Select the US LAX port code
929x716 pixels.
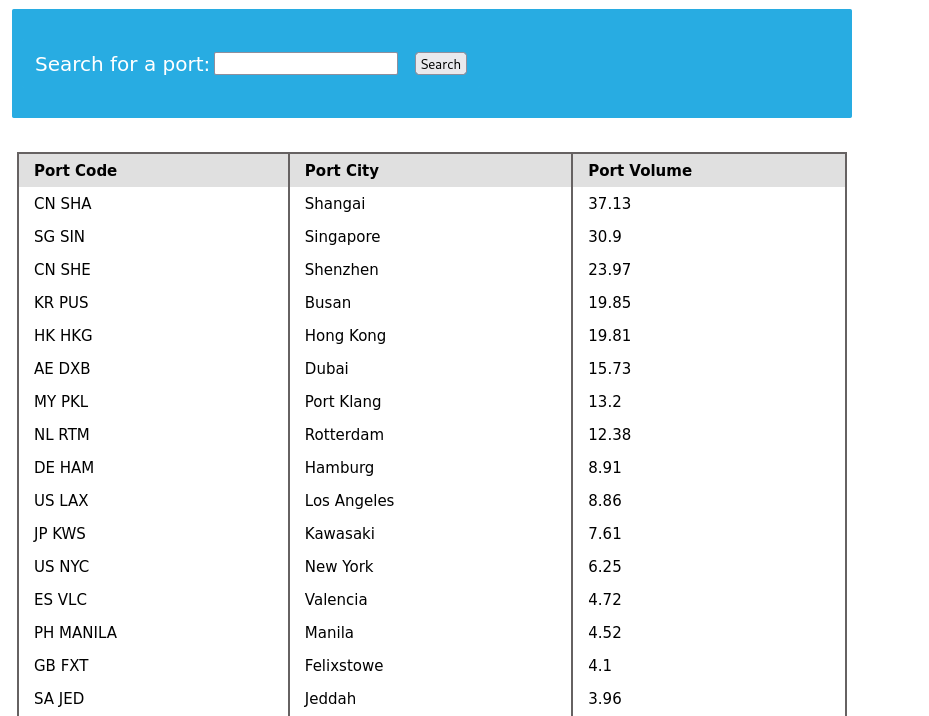[x=61, y=501]
